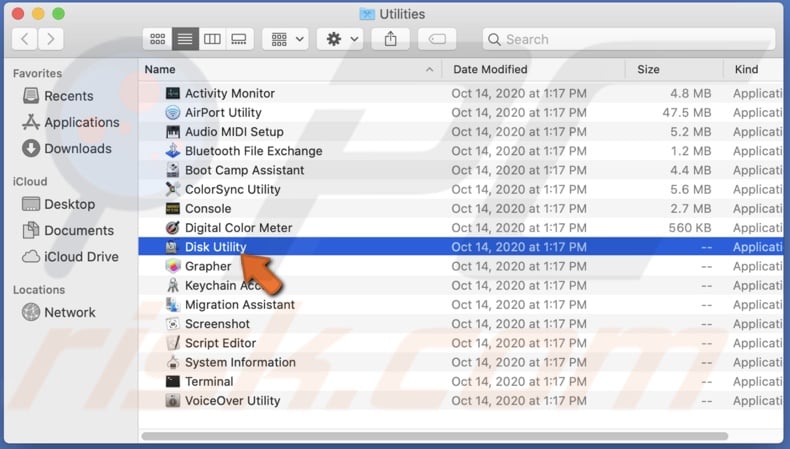This screenshot has height=449, width=790.
Task: Click the VoiceOver Utility icon
Action: point(172,401)
